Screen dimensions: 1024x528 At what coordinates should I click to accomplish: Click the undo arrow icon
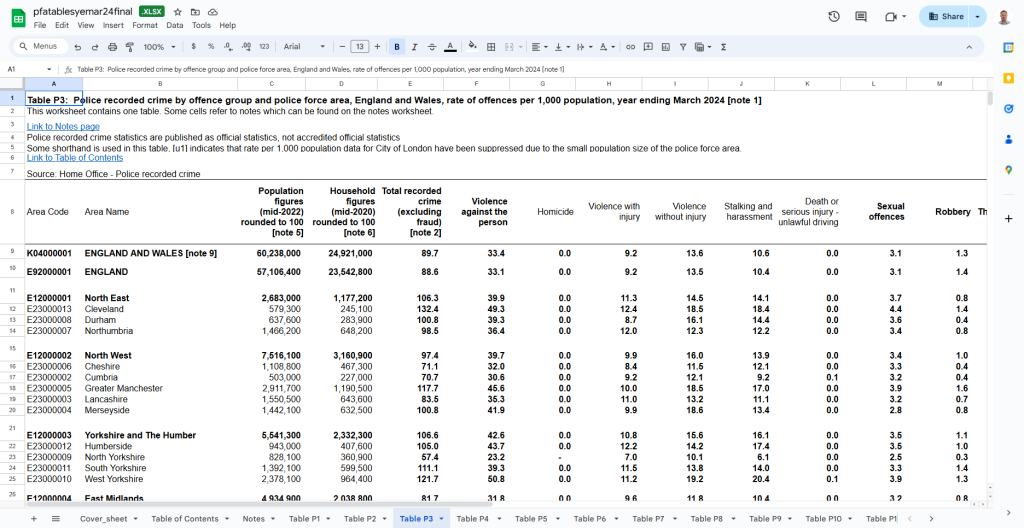(x=77, y=47)
